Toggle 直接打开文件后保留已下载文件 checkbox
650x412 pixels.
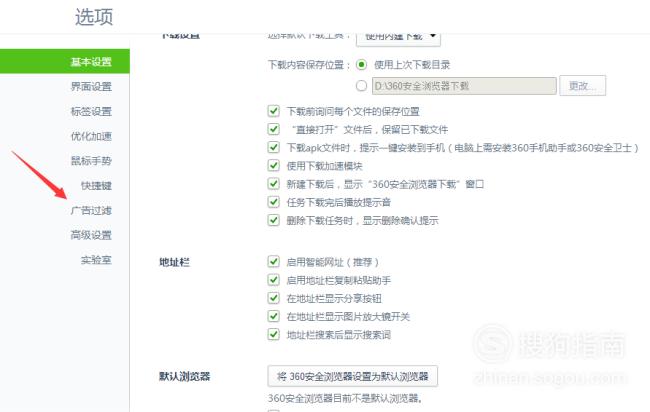(x=274, y=129)
